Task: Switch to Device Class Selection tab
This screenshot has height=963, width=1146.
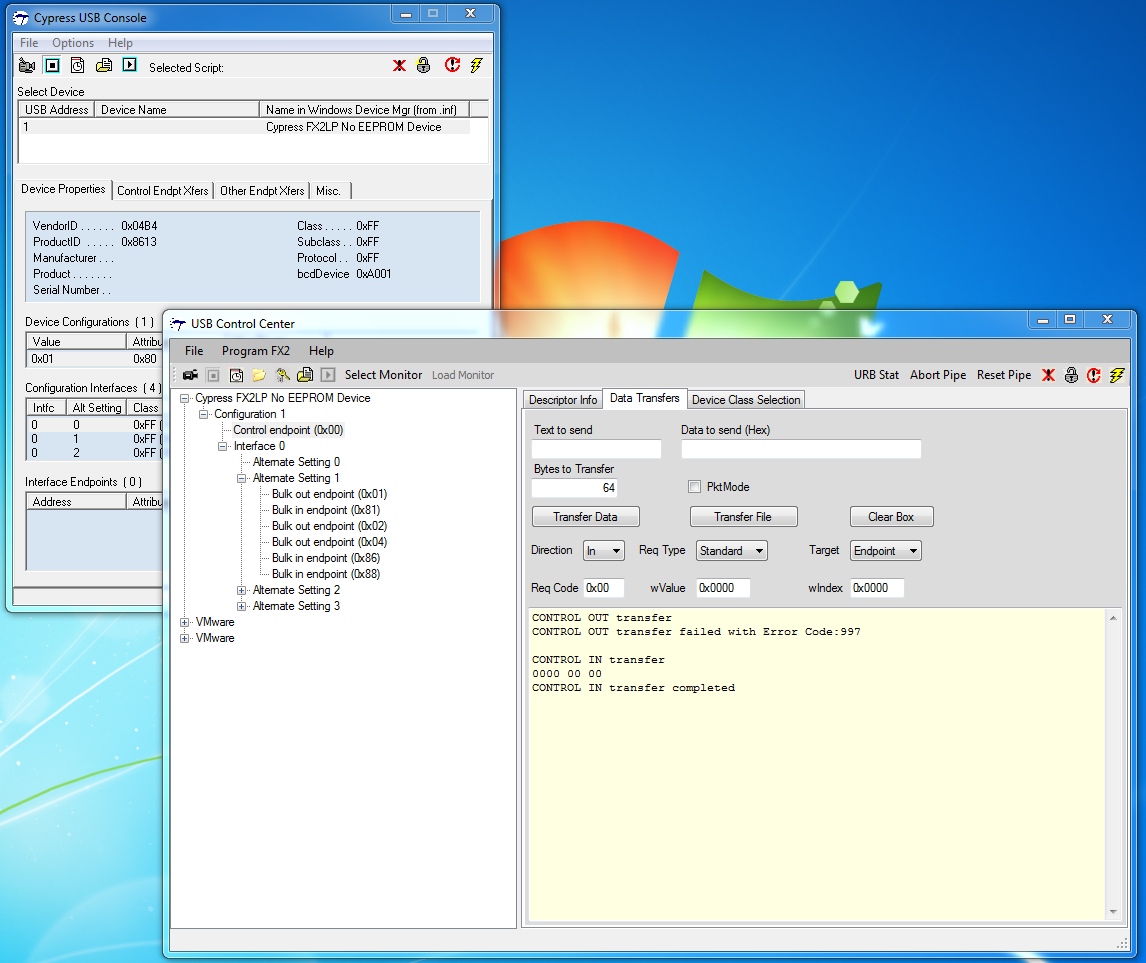Action: (x=746, y=400)
